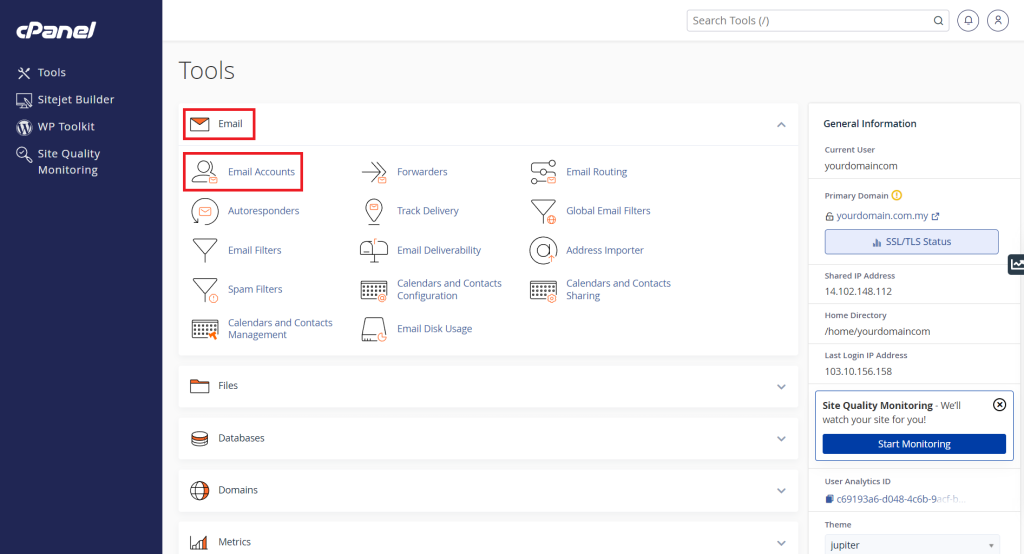Image resolution: width=1024 pixels, height=554 pixels.
Task: Open Track Delivery tool icon
Action: [x=373, y=211]
